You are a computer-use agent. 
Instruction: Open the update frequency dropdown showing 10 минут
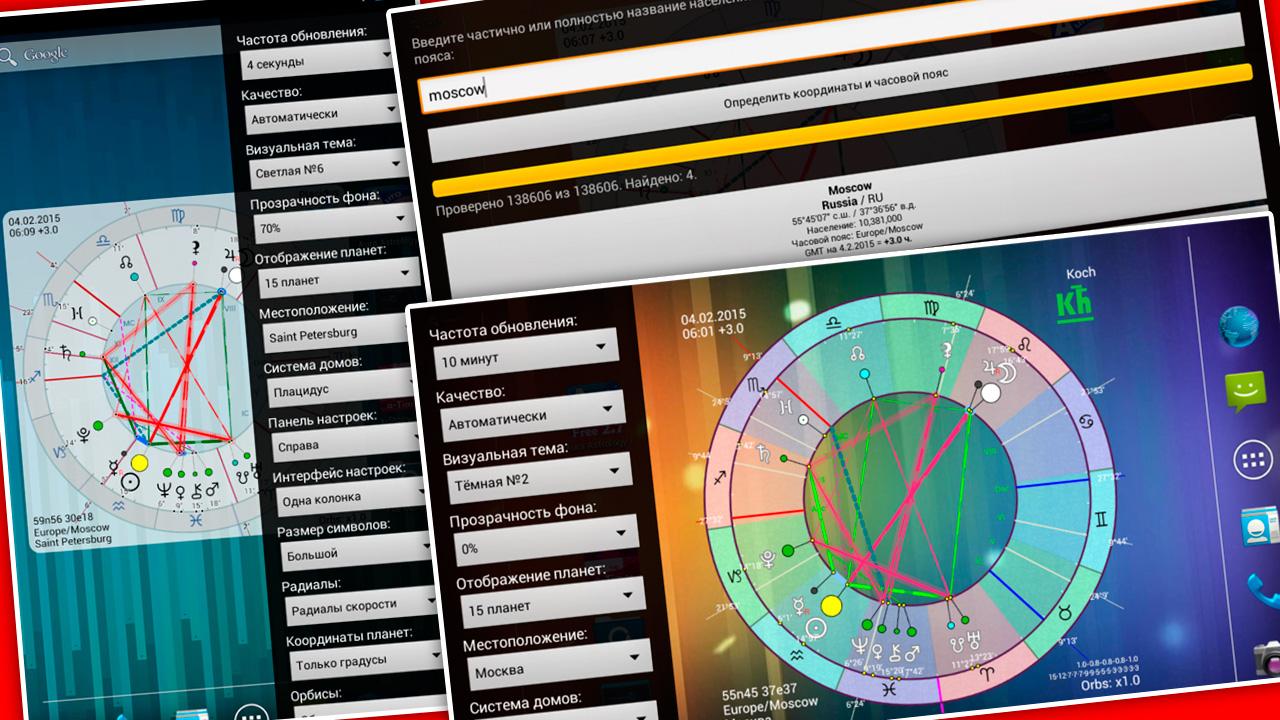click(x=526, y=354)
